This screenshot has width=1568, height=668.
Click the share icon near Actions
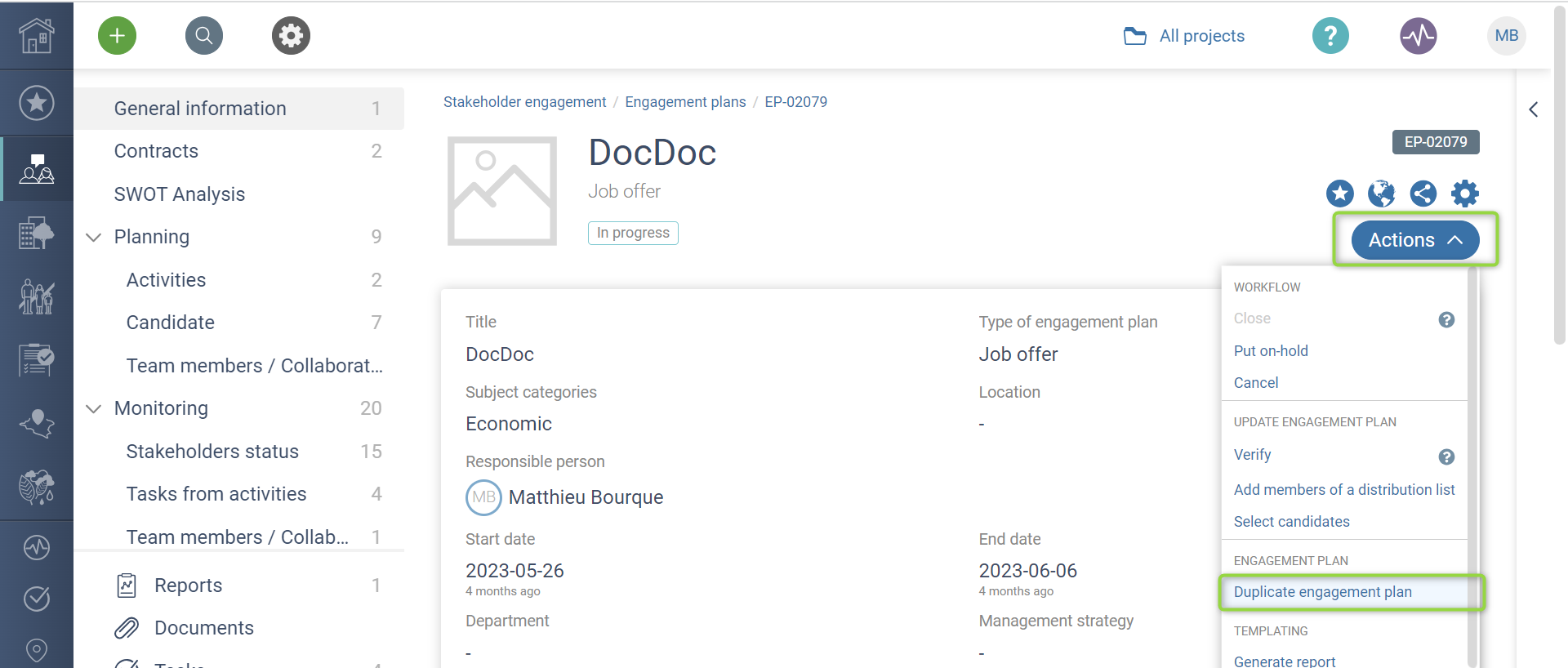[1423, 194]
